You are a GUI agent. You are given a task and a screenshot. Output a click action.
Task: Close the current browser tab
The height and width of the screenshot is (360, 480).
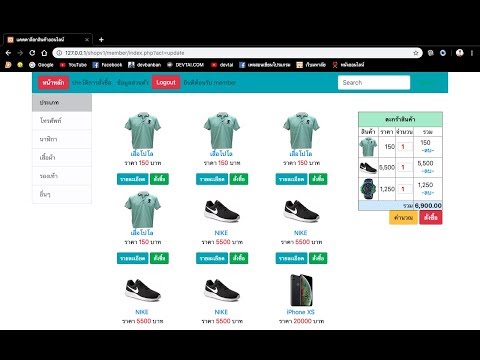pyautogui.click(x=87, y=40)
